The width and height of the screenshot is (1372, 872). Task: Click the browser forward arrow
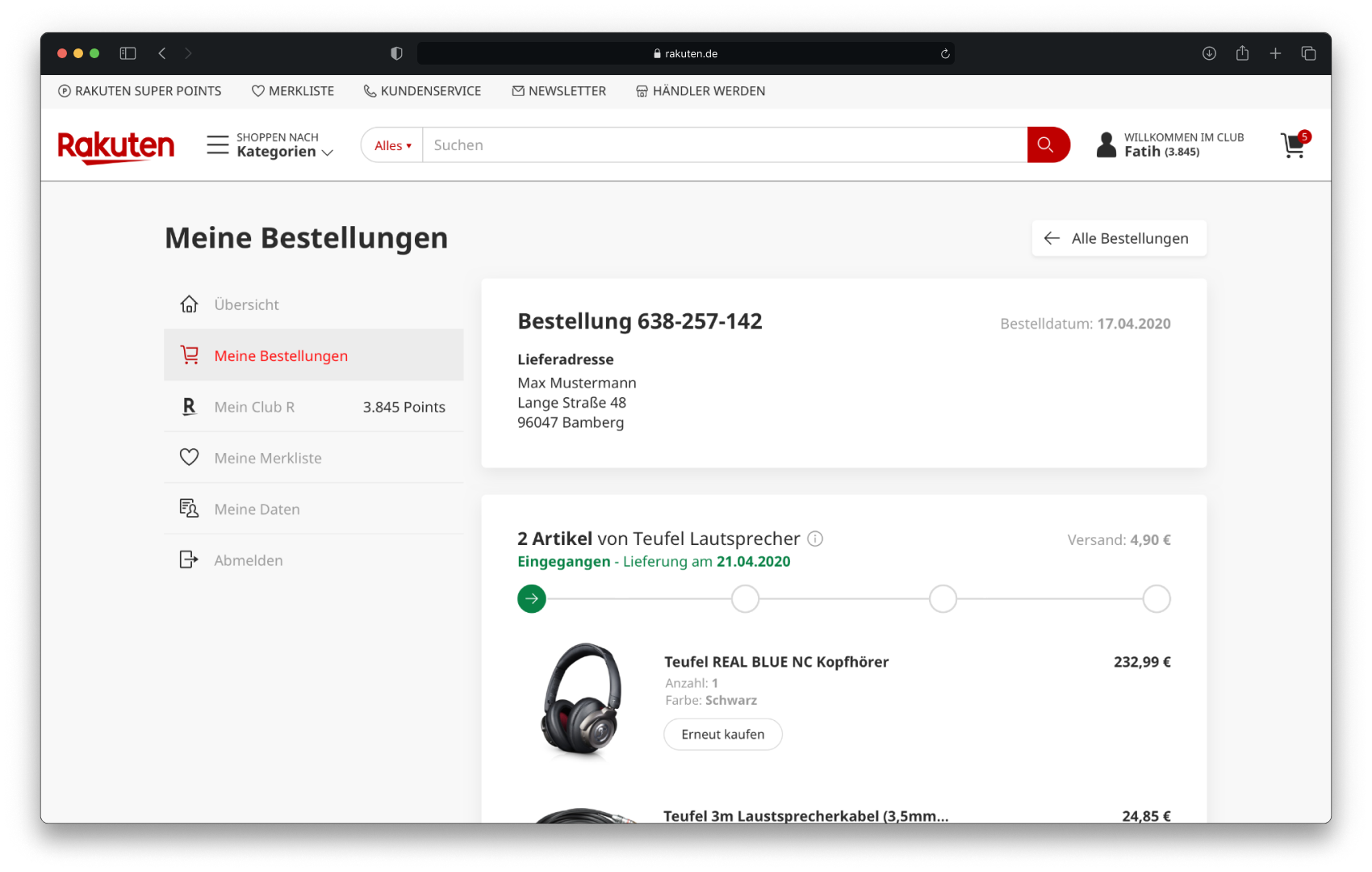pyautogui.click(x=188, y=53)
